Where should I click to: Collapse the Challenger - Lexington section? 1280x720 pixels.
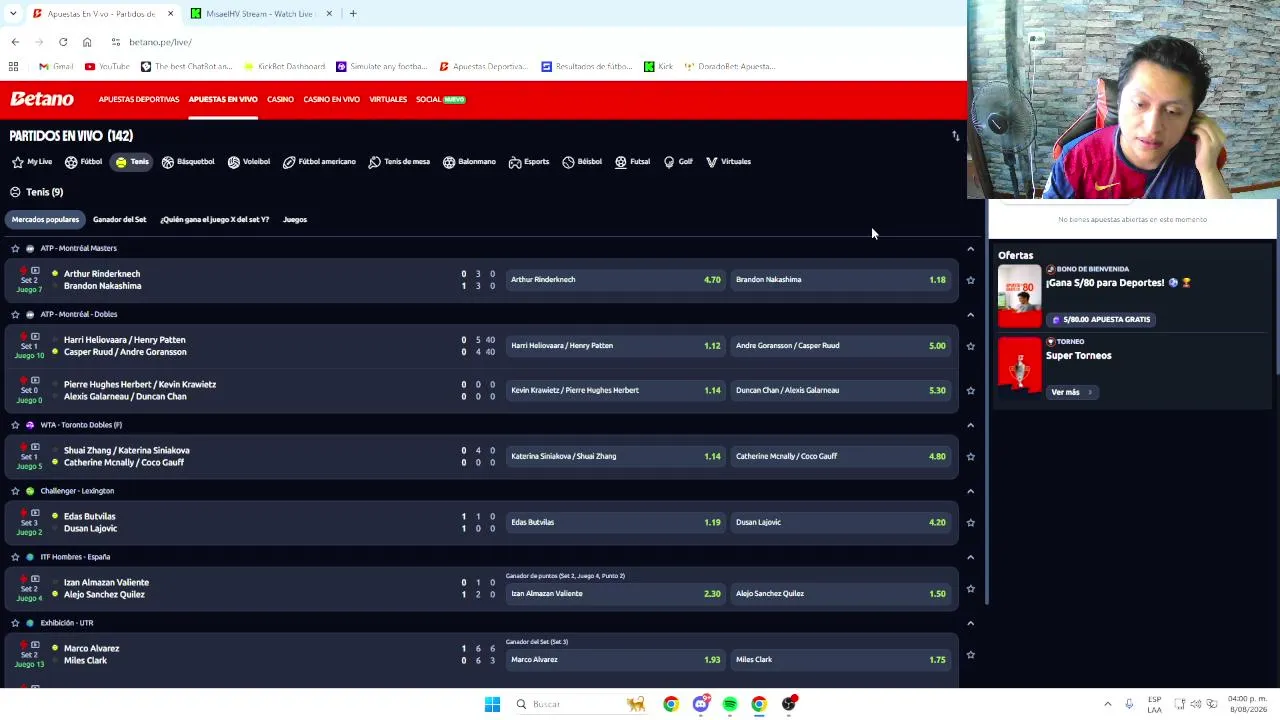pos(970,491)
